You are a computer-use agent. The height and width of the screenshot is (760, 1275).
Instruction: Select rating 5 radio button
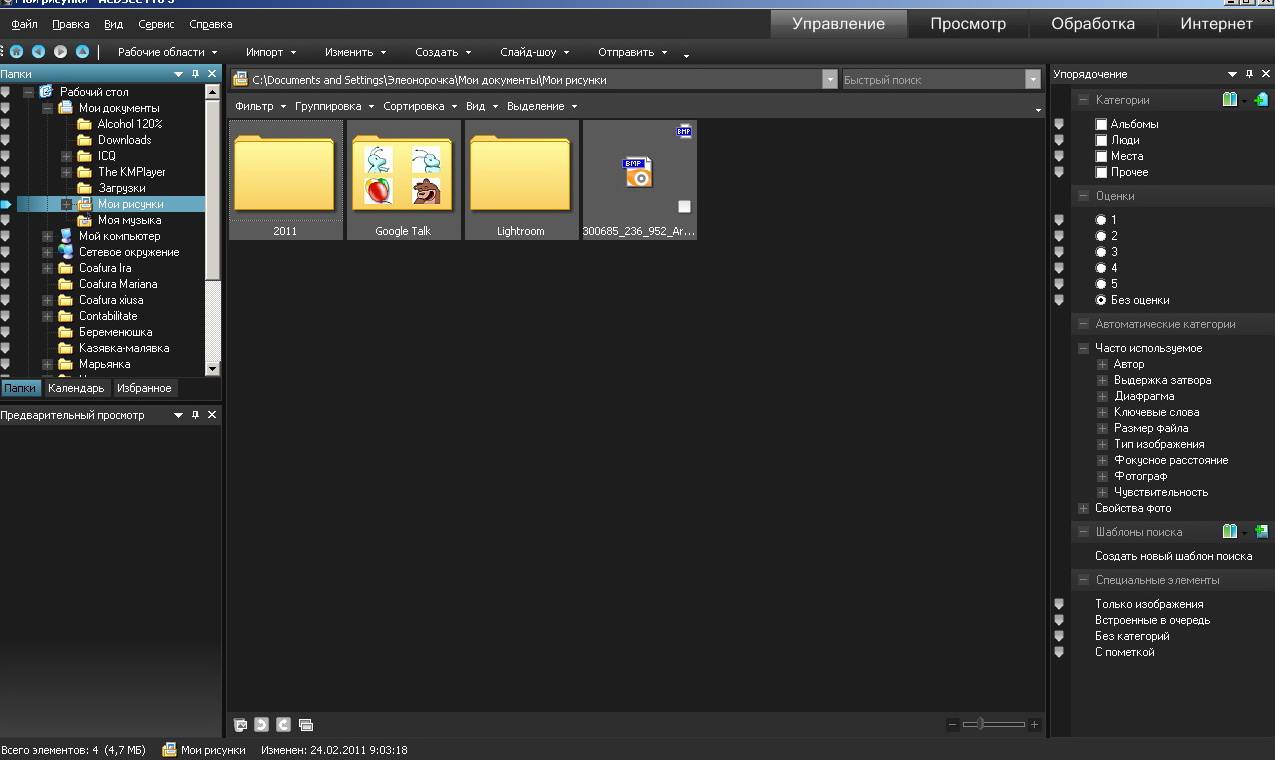pos(1101,284)
